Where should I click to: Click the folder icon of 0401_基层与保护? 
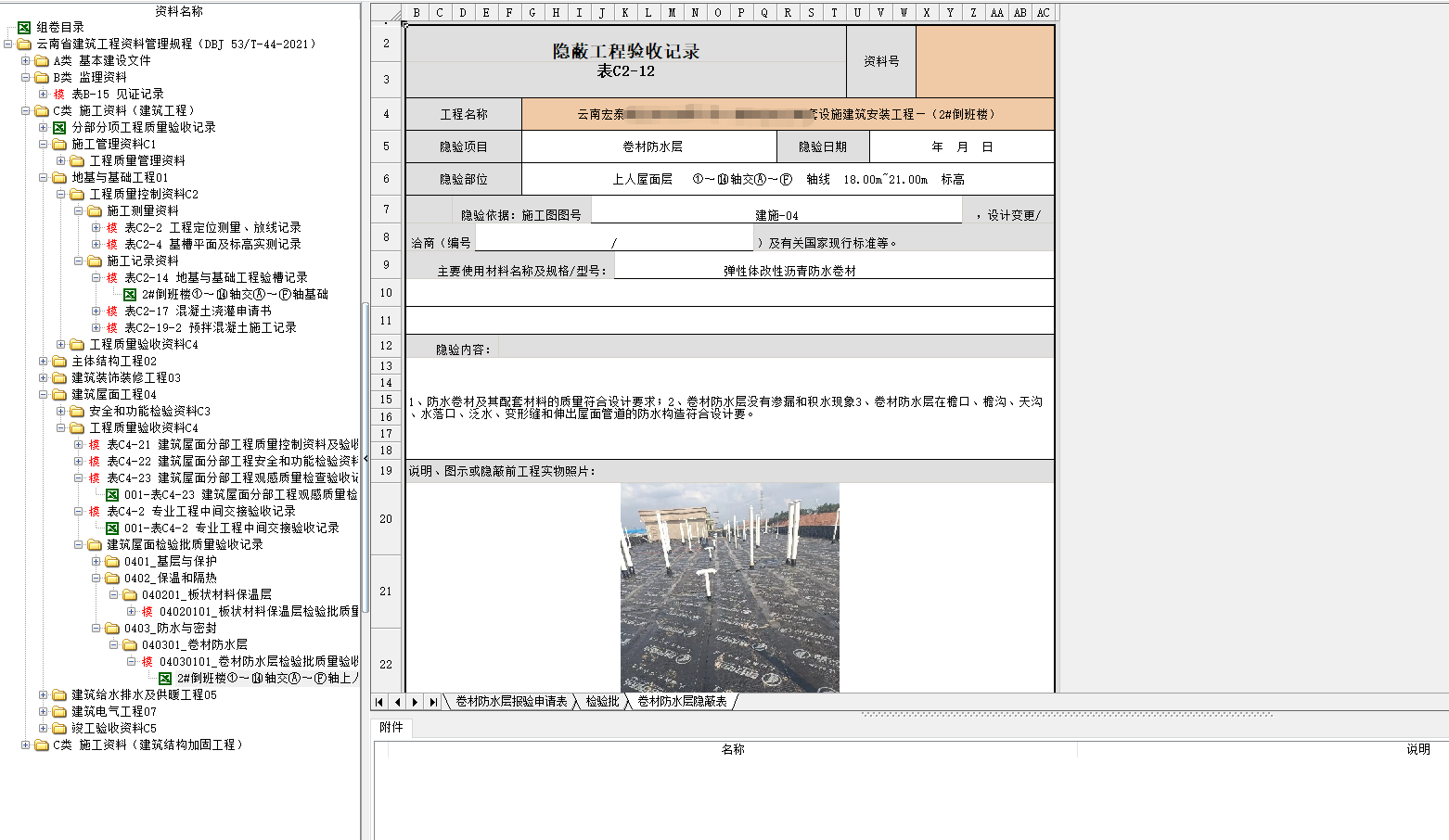[x=112, y=562]
